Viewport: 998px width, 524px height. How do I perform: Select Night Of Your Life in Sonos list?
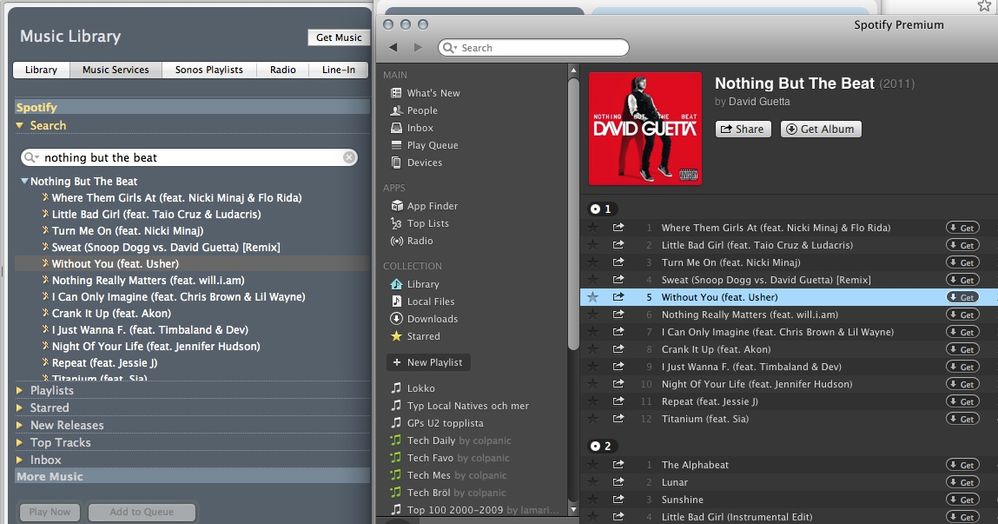click(x=156, y=346)
